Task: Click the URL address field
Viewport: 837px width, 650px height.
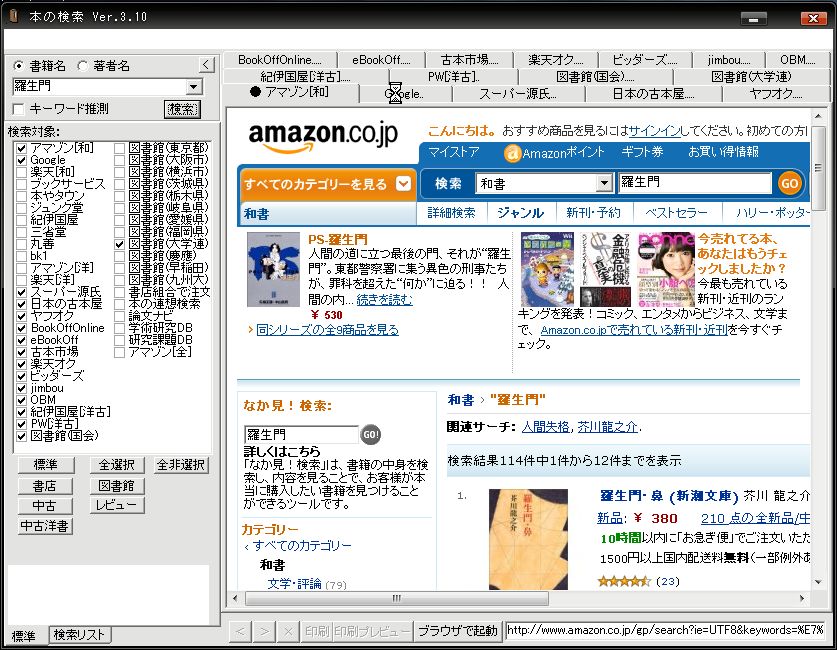Action: coord(665,631)
